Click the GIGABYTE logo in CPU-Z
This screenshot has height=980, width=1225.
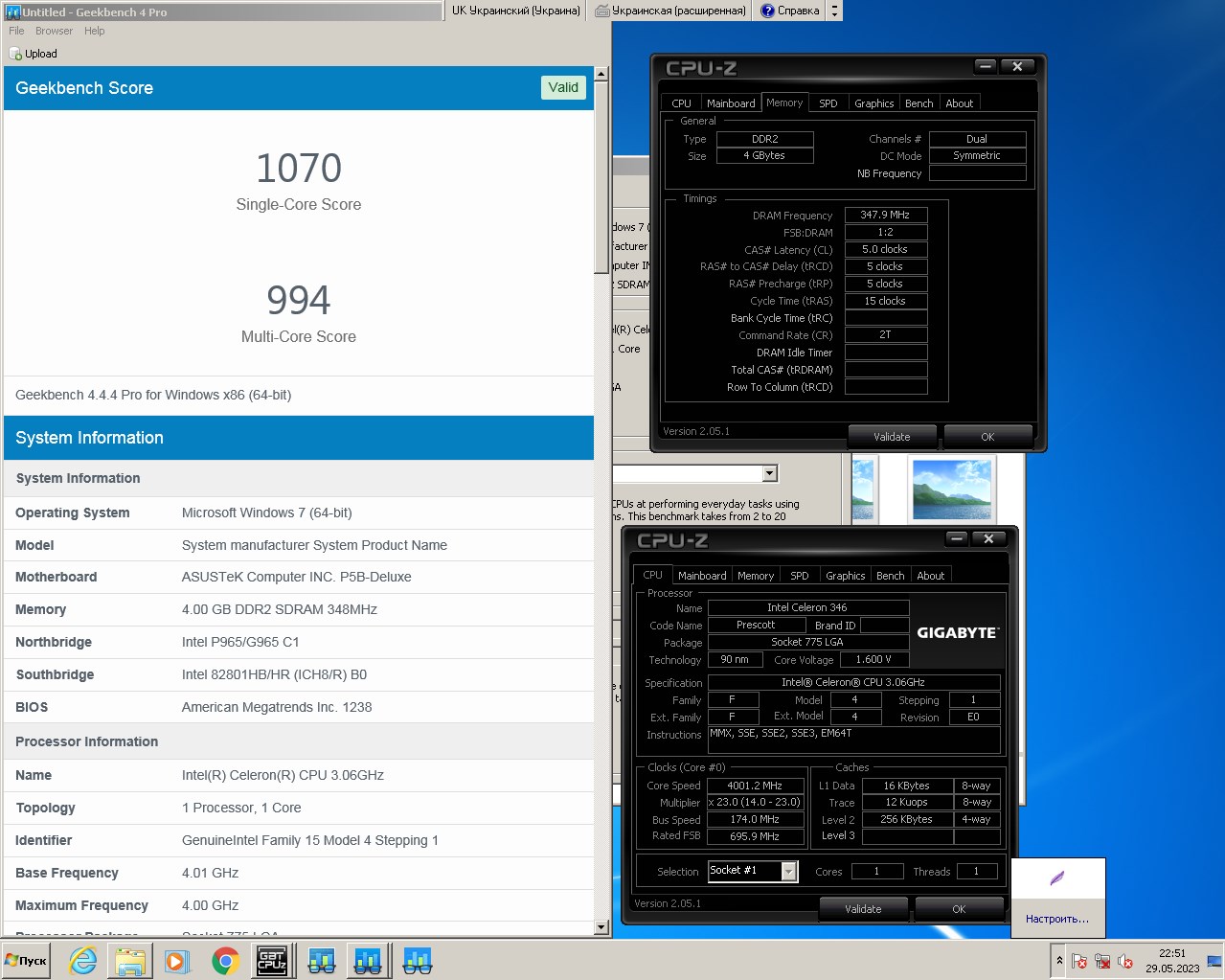(x=957, y=632)
